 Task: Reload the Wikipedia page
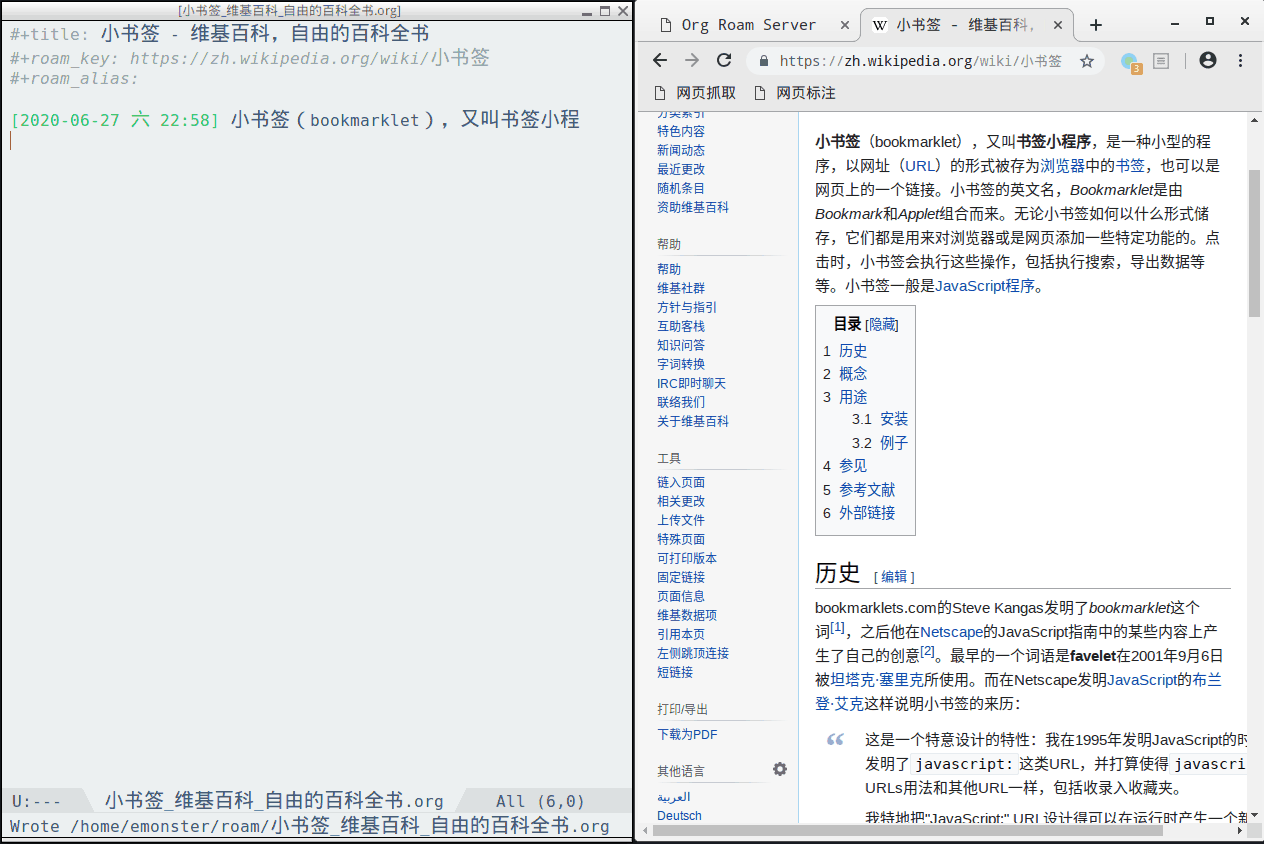coord(724,60)
